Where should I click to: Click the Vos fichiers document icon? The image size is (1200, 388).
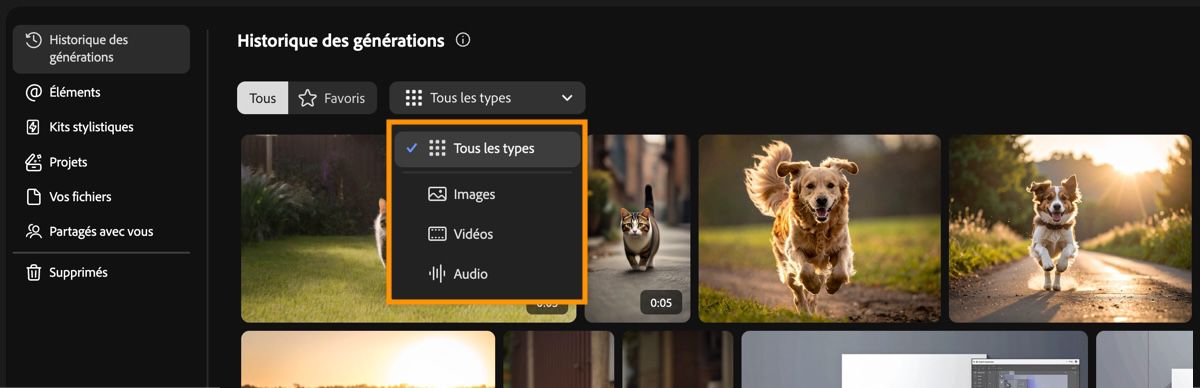click(x=33, y=197)
